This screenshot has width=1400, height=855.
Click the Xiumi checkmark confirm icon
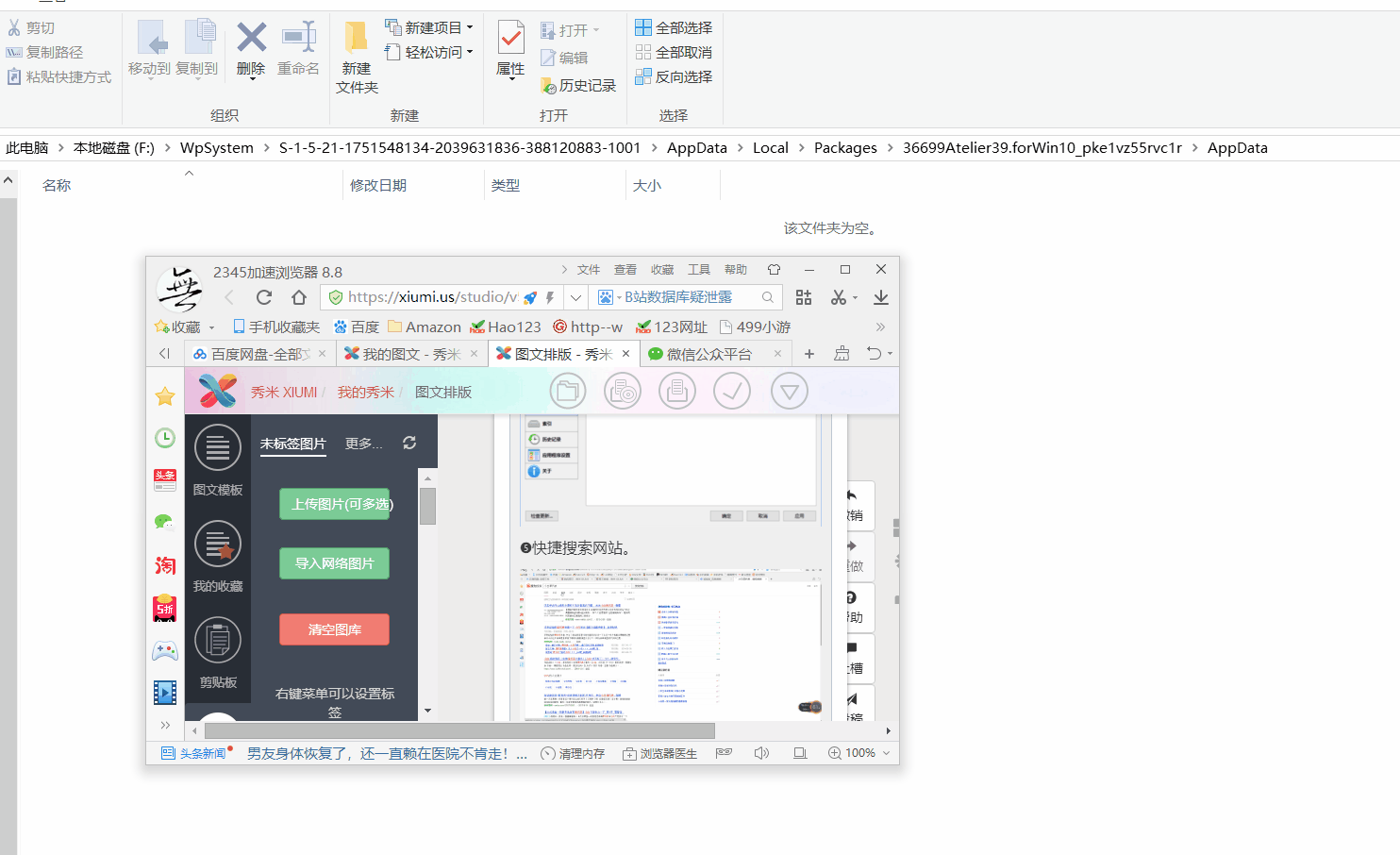(x=732, y=391)
